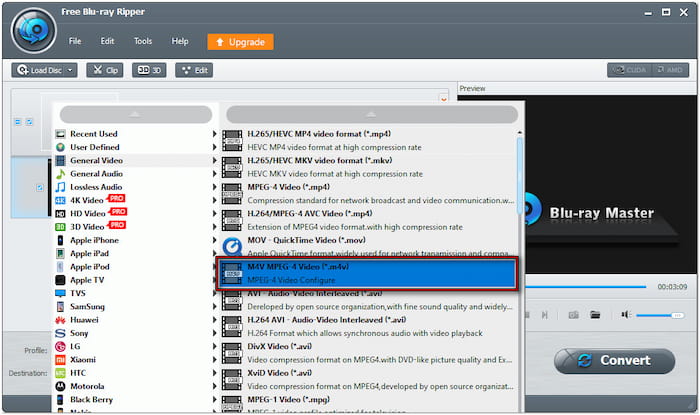Open the snapshot folder icon

pyautogui.click(x=595, y=315)
